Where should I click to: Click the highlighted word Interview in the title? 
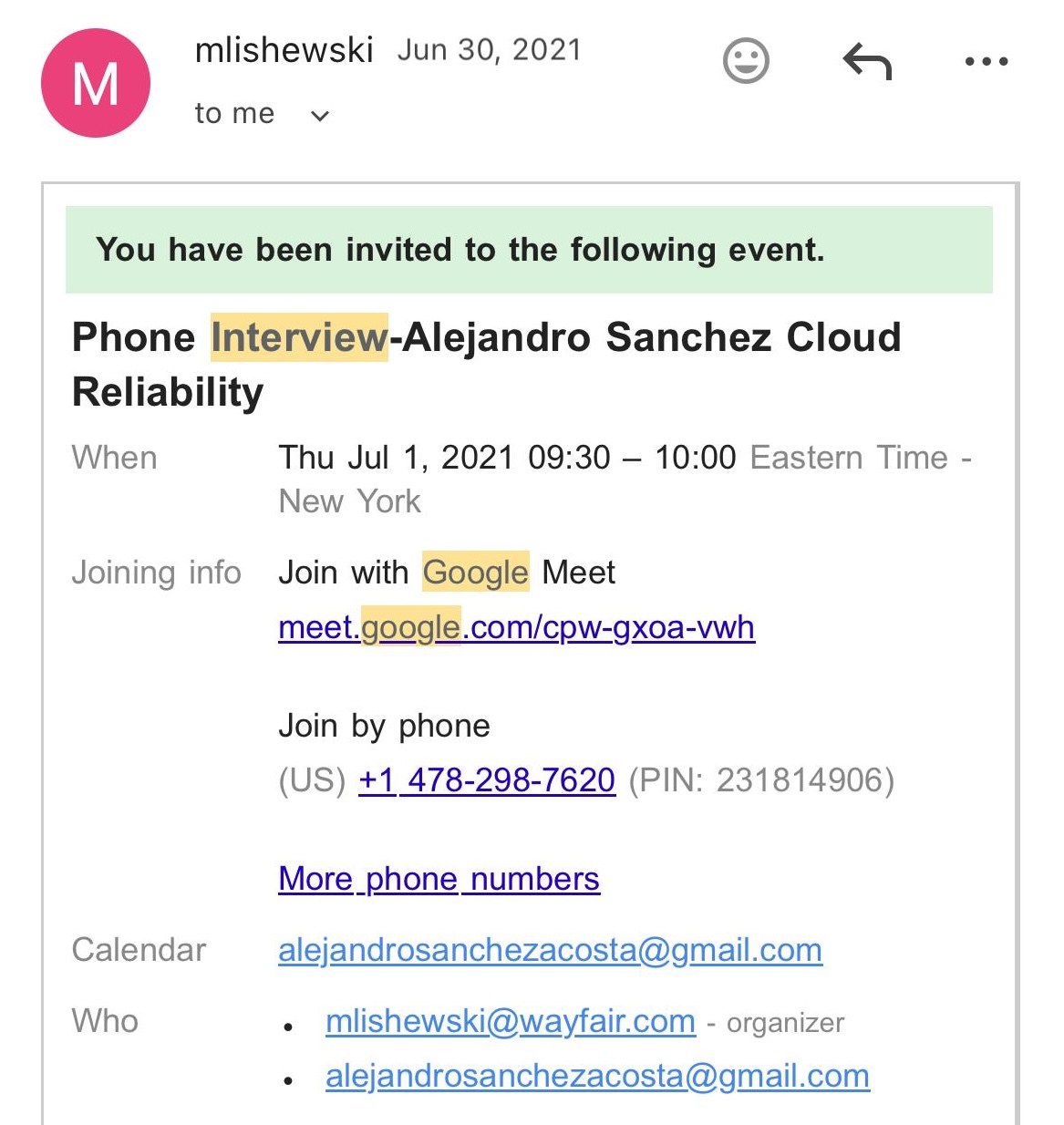click(x=299, y=337)
